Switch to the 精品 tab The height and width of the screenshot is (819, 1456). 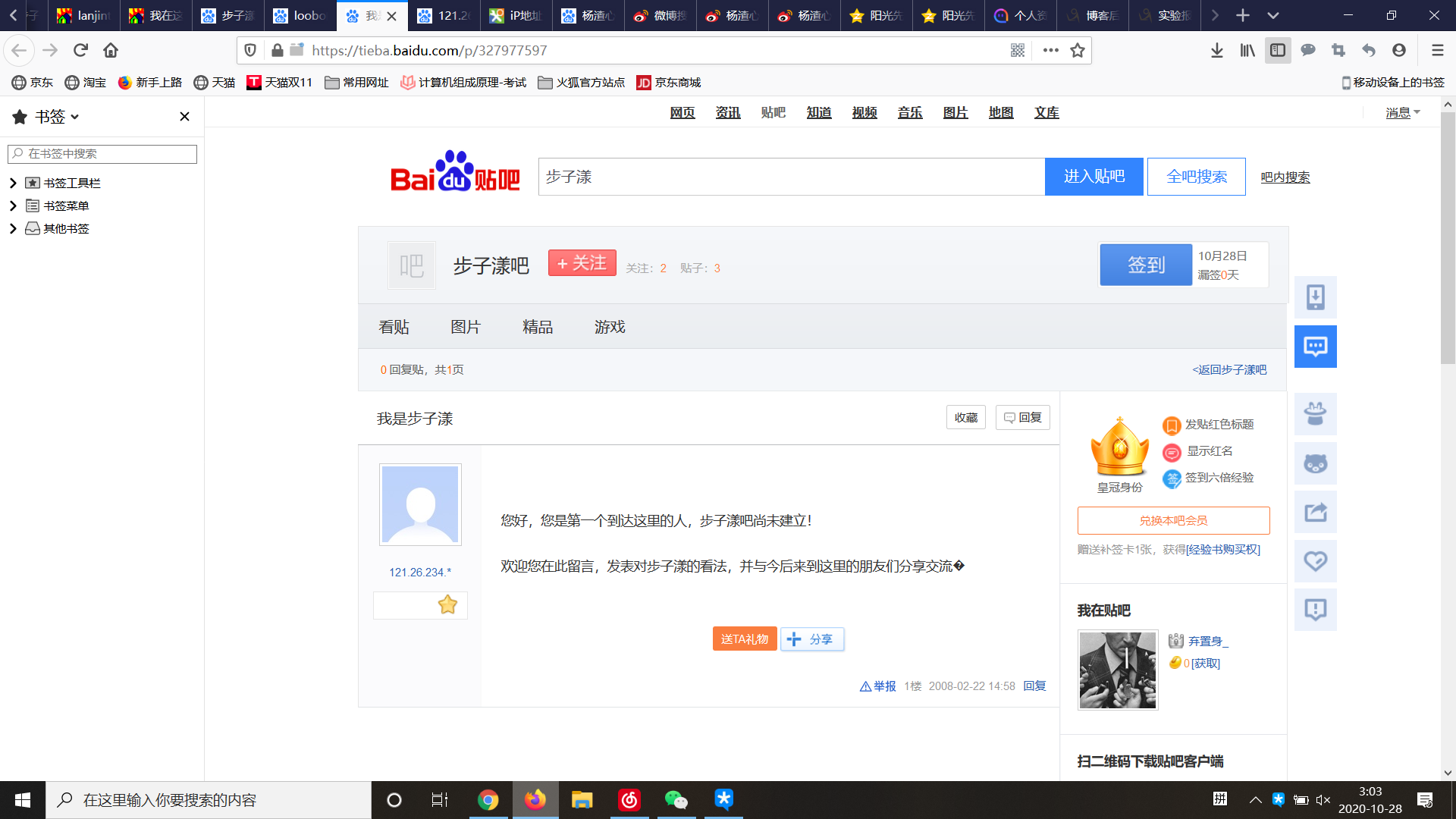(x=537, y=327)
